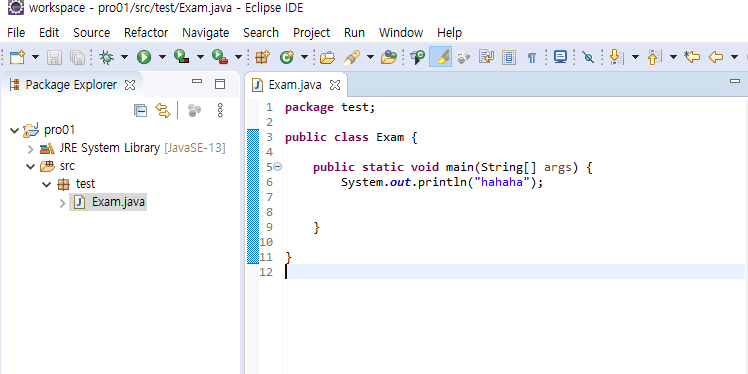The width and height of the screenshot is (748, 374).
Task: Start Debug with the bug icon
Action: point(106,58)
